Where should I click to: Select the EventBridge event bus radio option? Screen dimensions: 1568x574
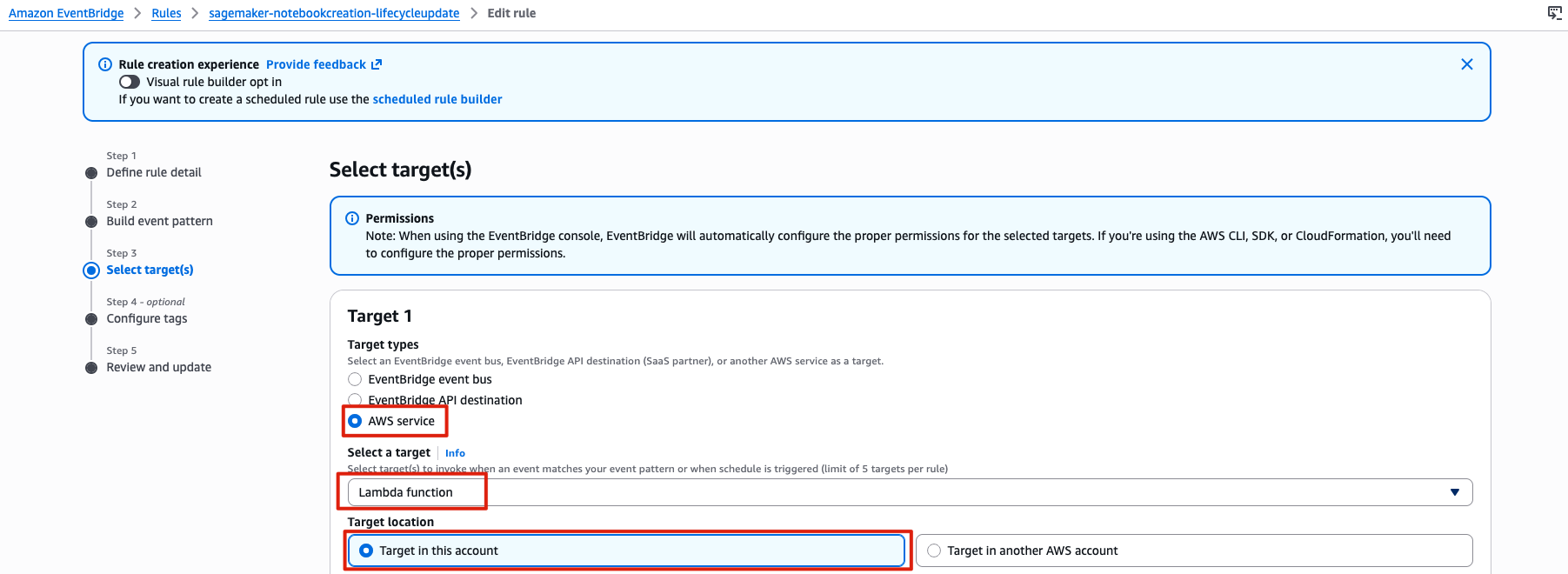tap(355, 379)
